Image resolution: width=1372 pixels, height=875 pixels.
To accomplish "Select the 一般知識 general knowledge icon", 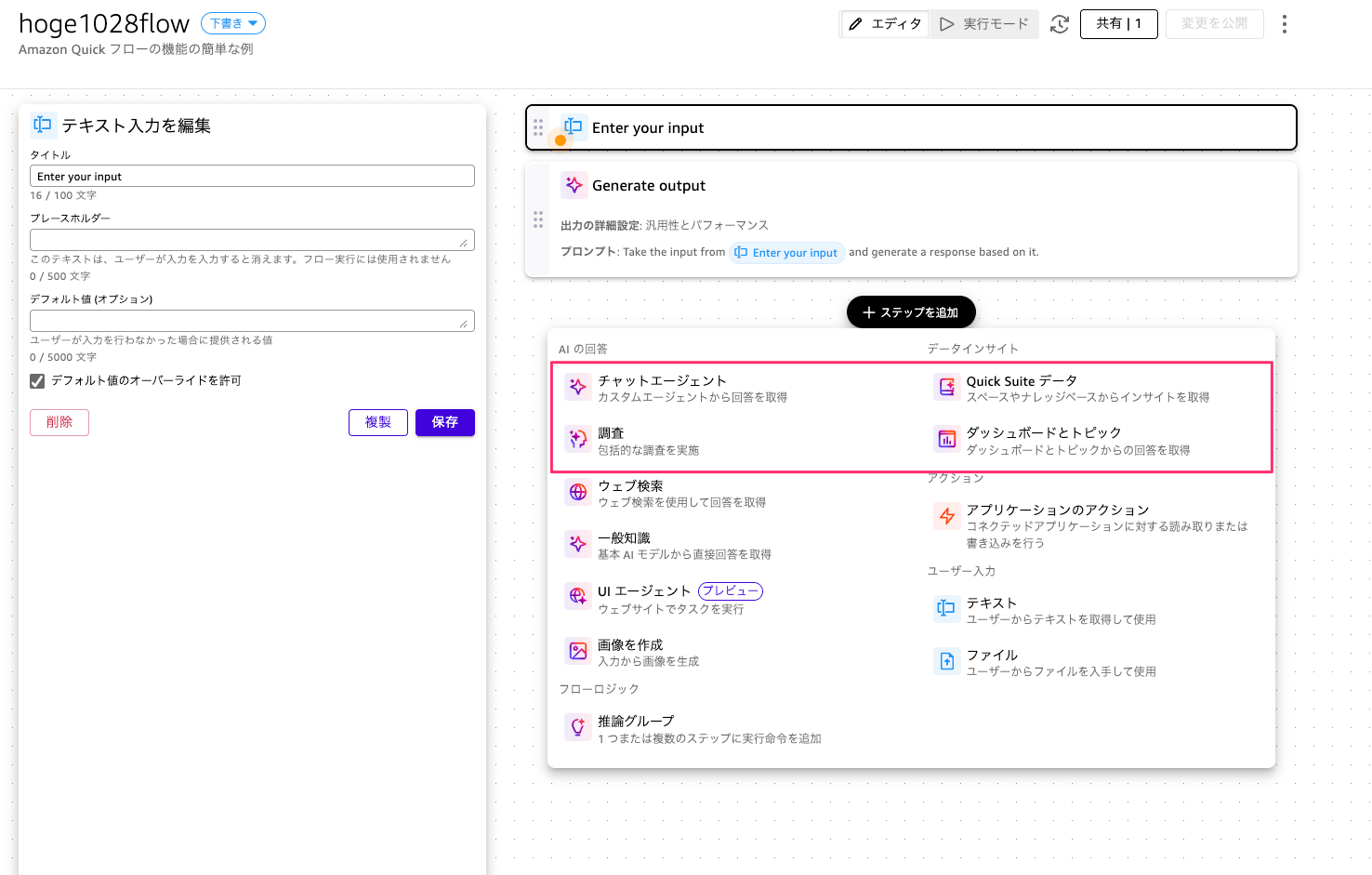I will [x=577, y=543].
